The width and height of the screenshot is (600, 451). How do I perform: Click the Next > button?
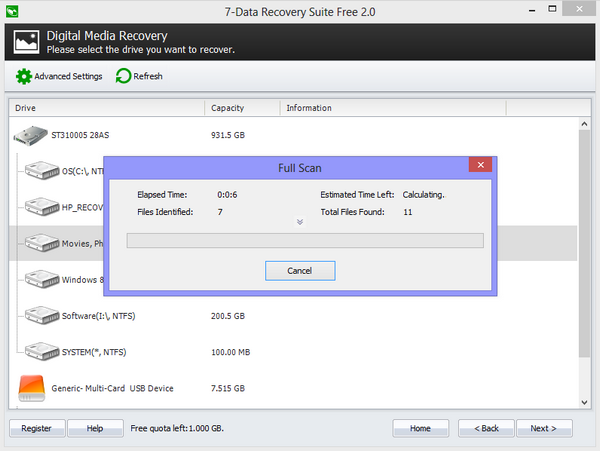pos(544,428)
